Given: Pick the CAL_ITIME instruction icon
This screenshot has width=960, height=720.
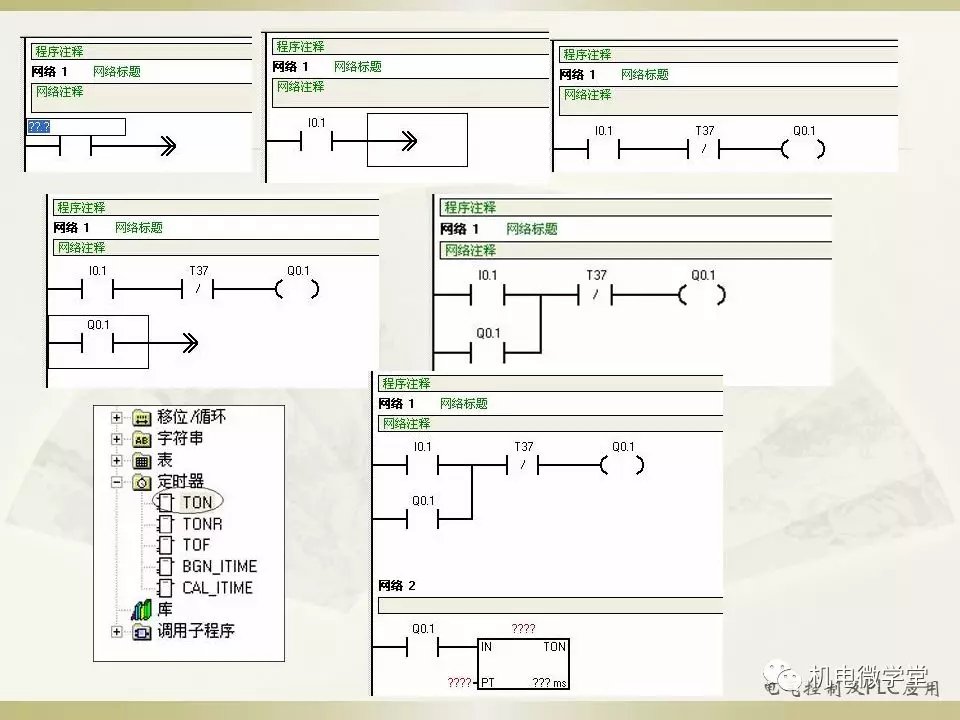Looking at the screenshot, I should [166, 588].
